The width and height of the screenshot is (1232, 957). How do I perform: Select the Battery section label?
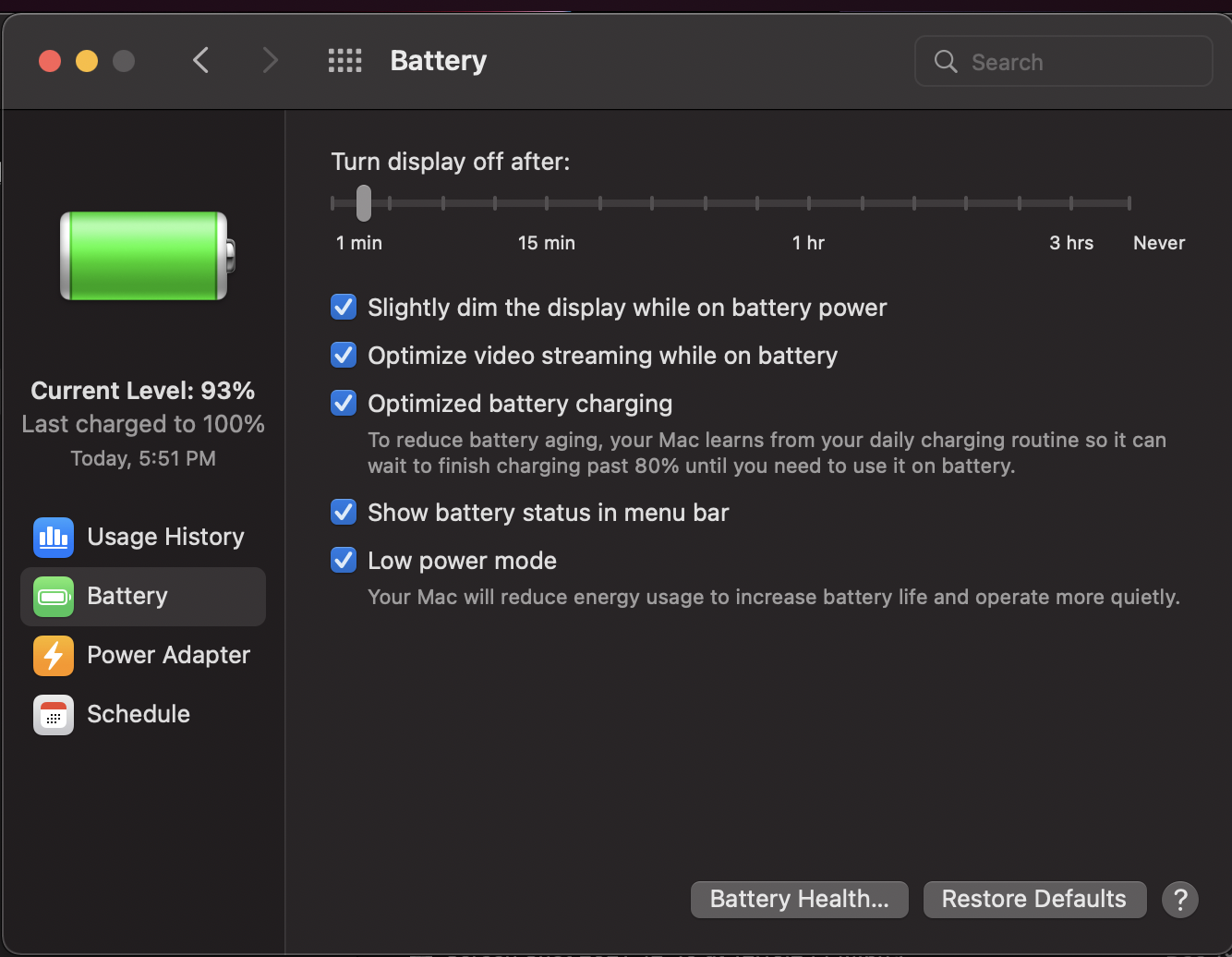click(127, 596)
